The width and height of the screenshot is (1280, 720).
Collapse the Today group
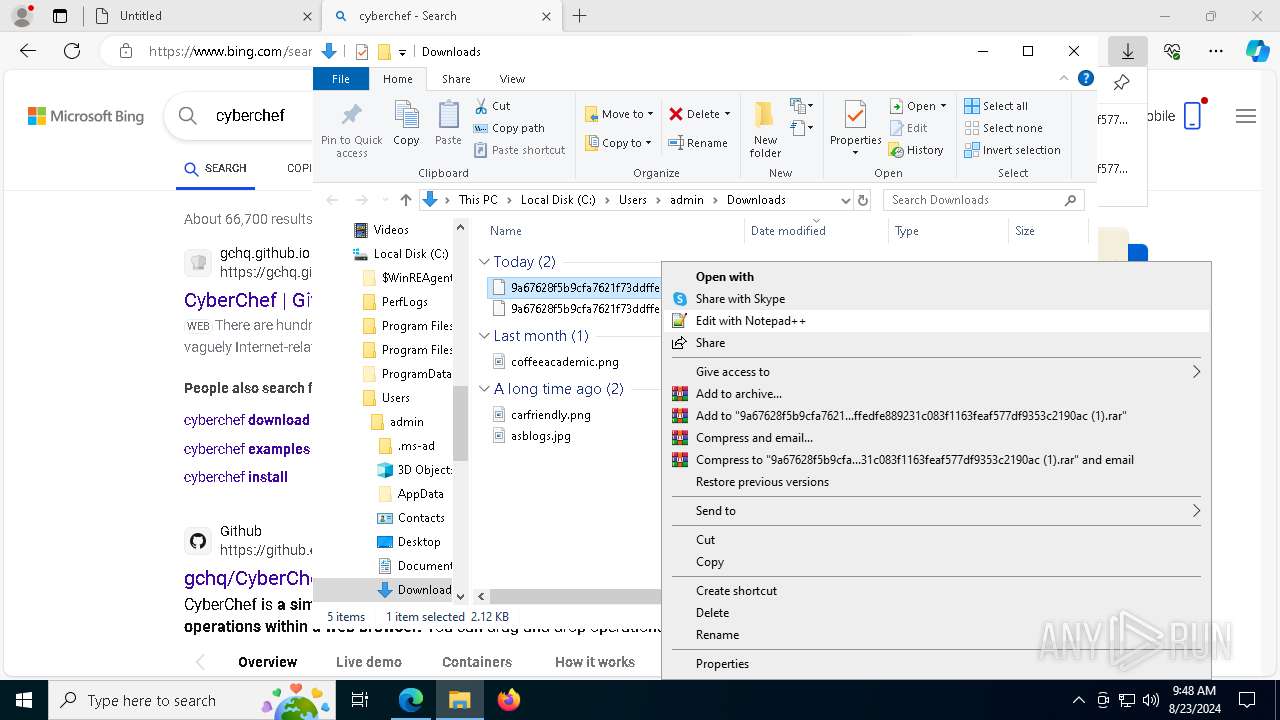coord(485,262)
